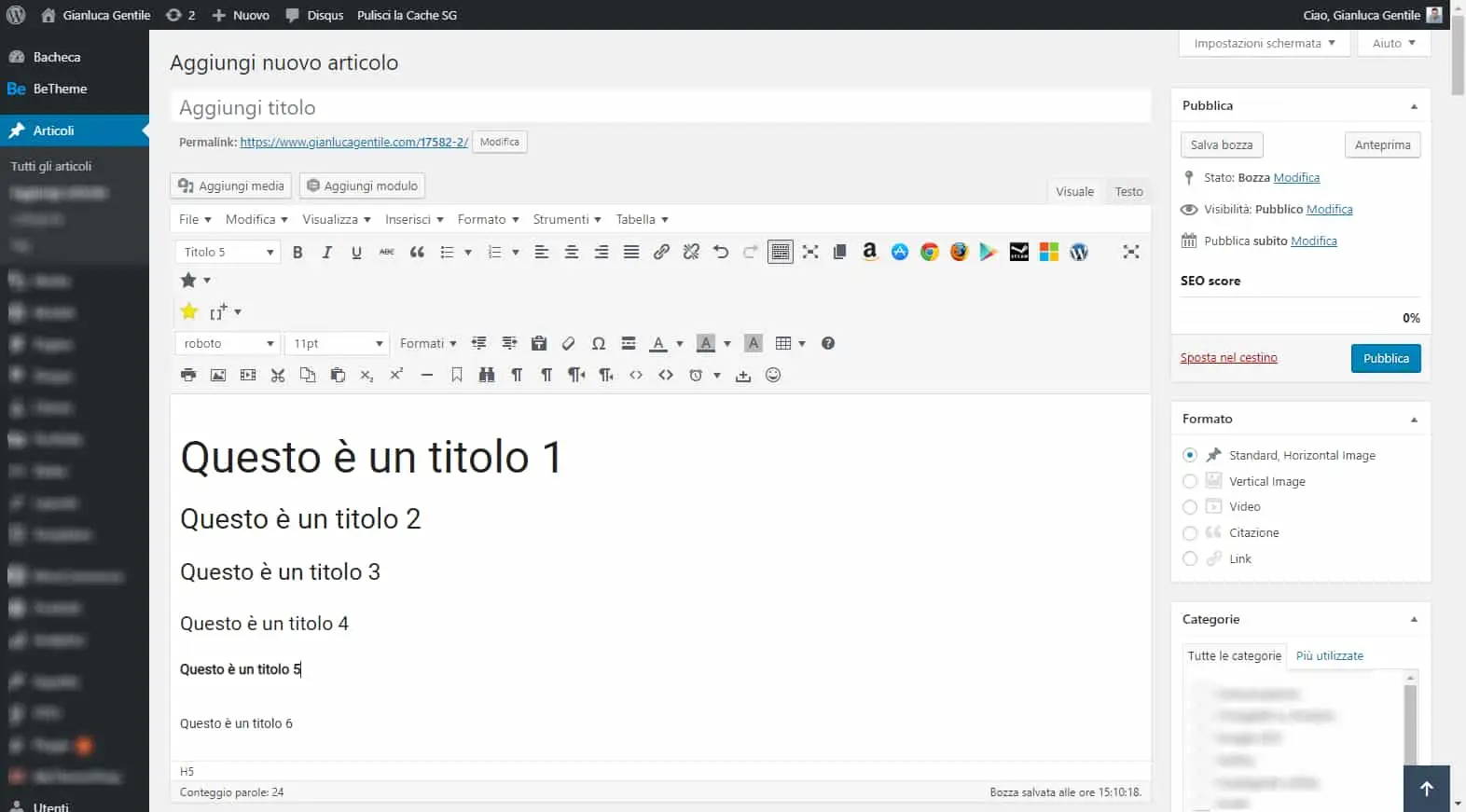Open background color picker arrow
Image resolution: width=1466 pixels, height=812 pixels.
[727, 344]
